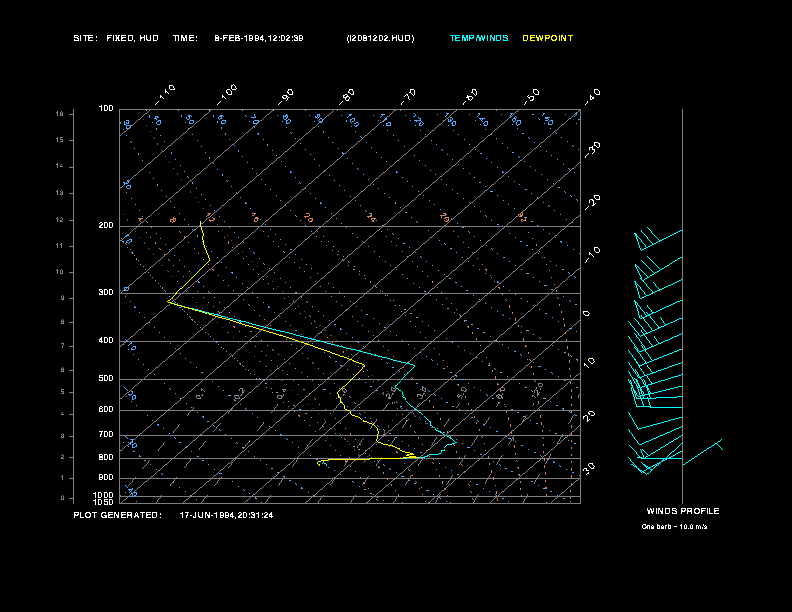Click the 'FIXED, HUD' site name
This screenshot has width=792, height=612.
click(x=132, y=38)
